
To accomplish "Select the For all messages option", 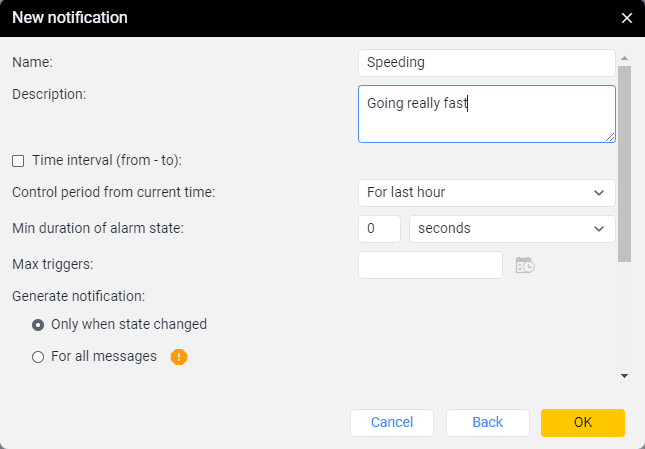I will click(38, 356).
